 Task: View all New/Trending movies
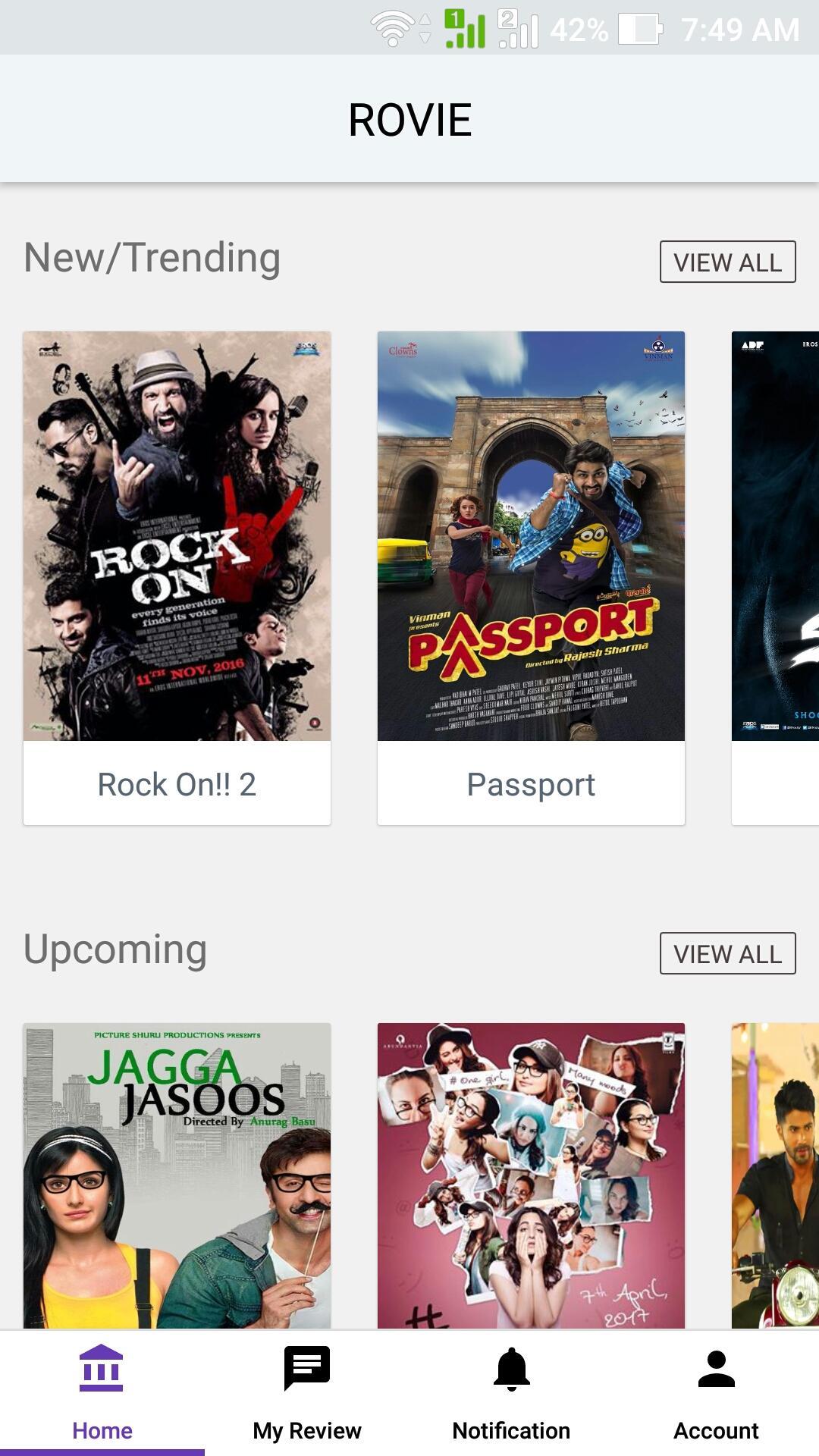[x=728, y=262]
